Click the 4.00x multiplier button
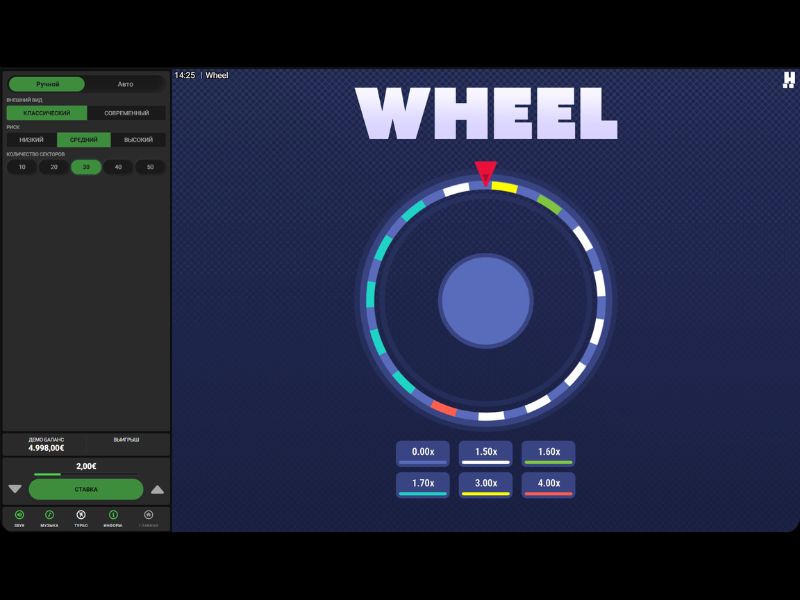Image resolution: width=800 pixels, height=600 pixels. click(548, 484)
